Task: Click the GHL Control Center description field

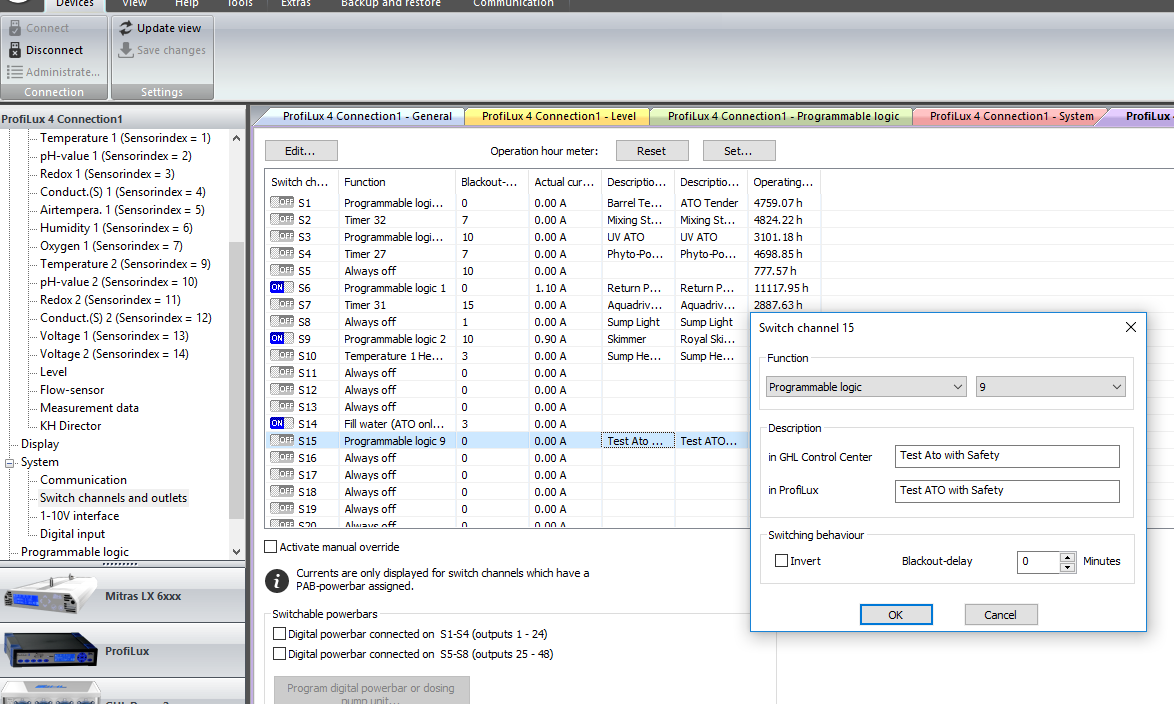Action: coord(1007,455)
